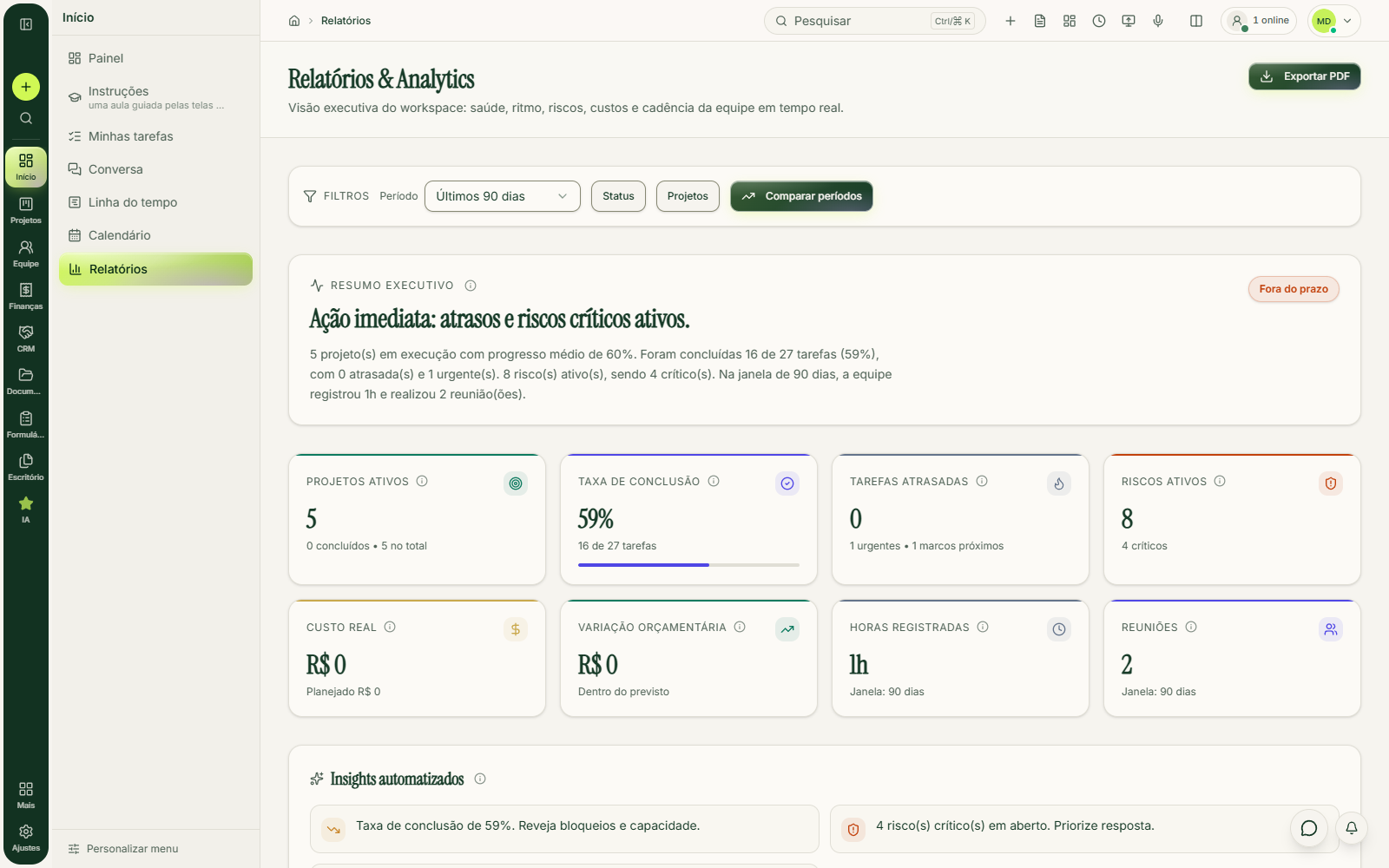Screen dimensions: 1389x868
Task: Open notifications bell button
Action: [x=1352, y=828]
